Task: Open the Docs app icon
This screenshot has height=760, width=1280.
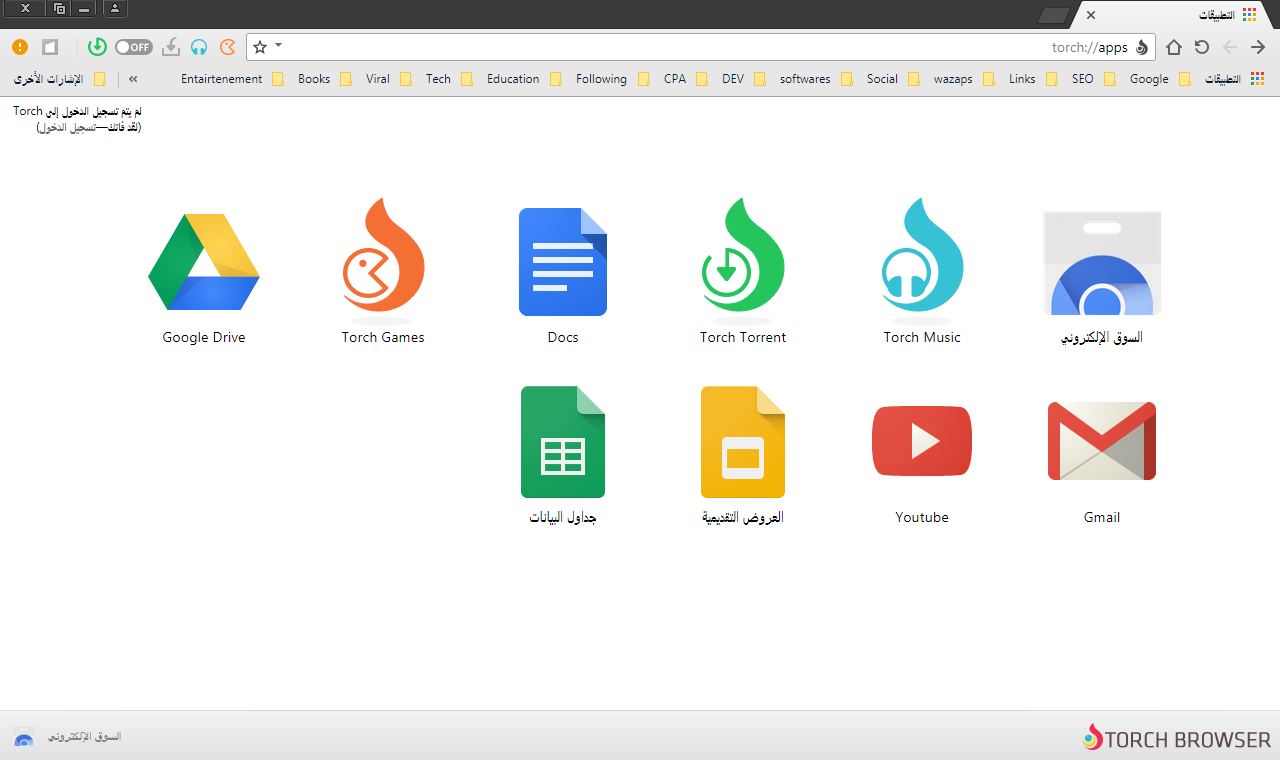Action: coord(563,262)
